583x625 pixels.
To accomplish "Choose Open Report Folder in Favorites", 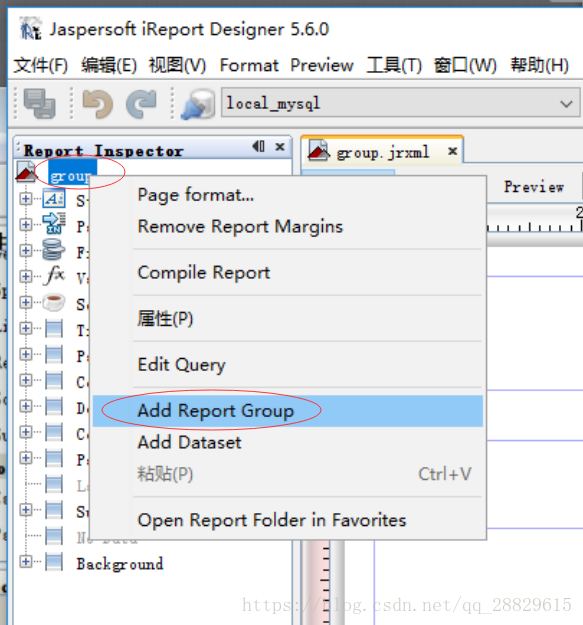I will (287, 520).
